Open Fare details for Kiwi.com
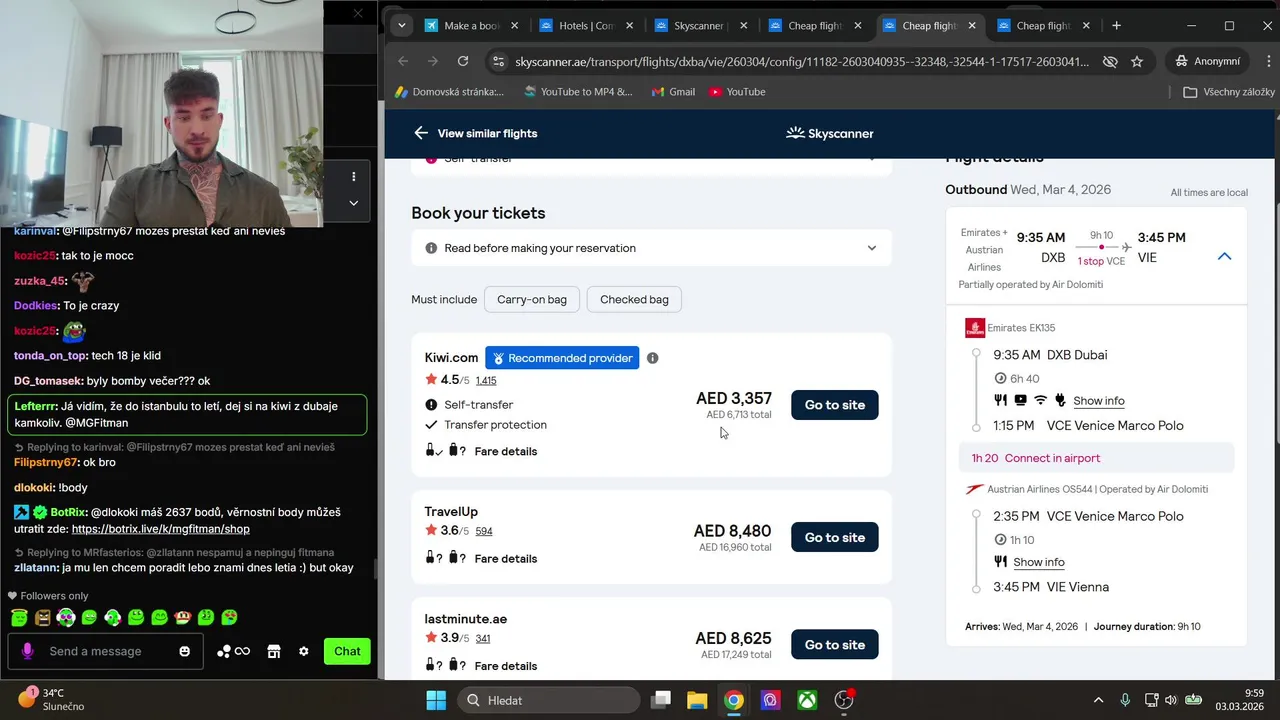1280x720 pixels. [506, 451]
